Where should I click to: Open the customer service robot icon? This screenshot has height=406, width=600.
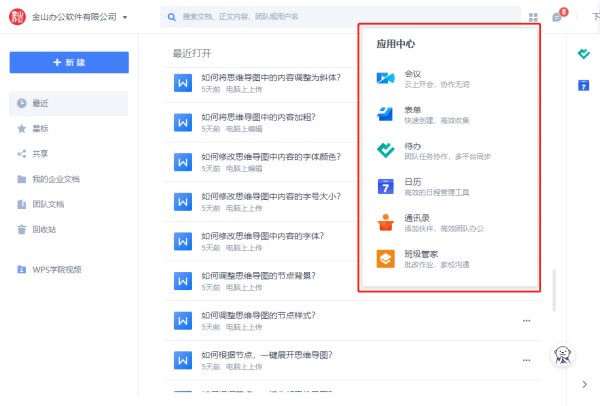pyautogui.click(x=562, y=354)
